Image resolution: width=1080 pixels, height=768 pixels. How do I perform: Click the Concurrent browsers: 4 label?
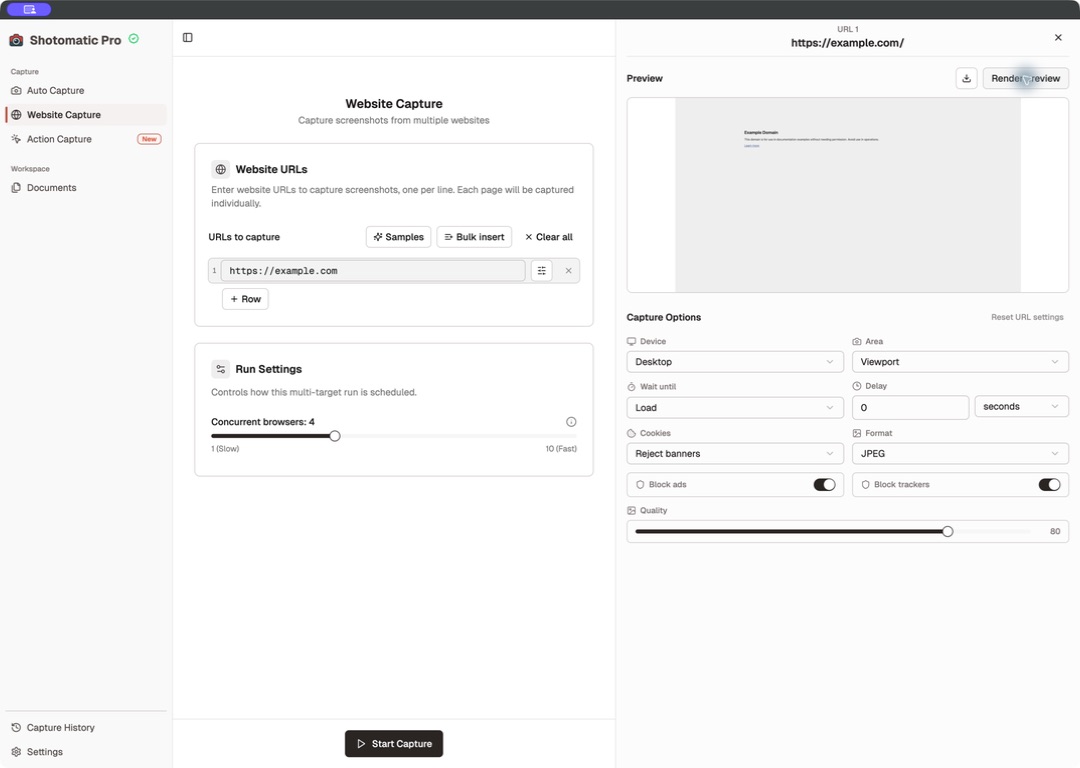(x=262, y=422)
